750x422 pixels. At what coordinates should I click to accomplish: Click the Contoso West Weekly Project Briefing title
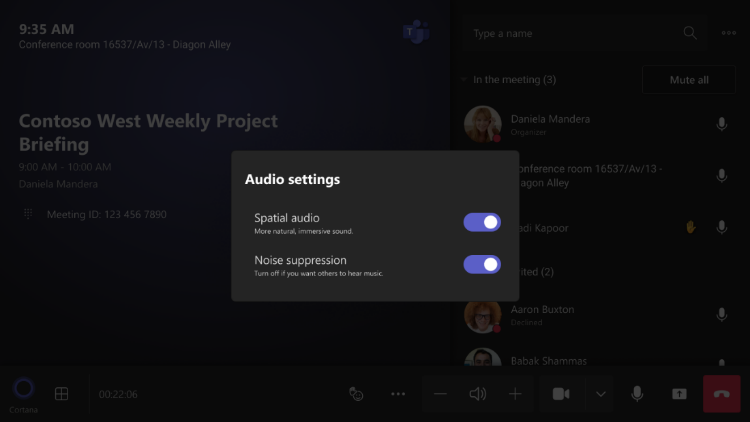tap(148, 133)
